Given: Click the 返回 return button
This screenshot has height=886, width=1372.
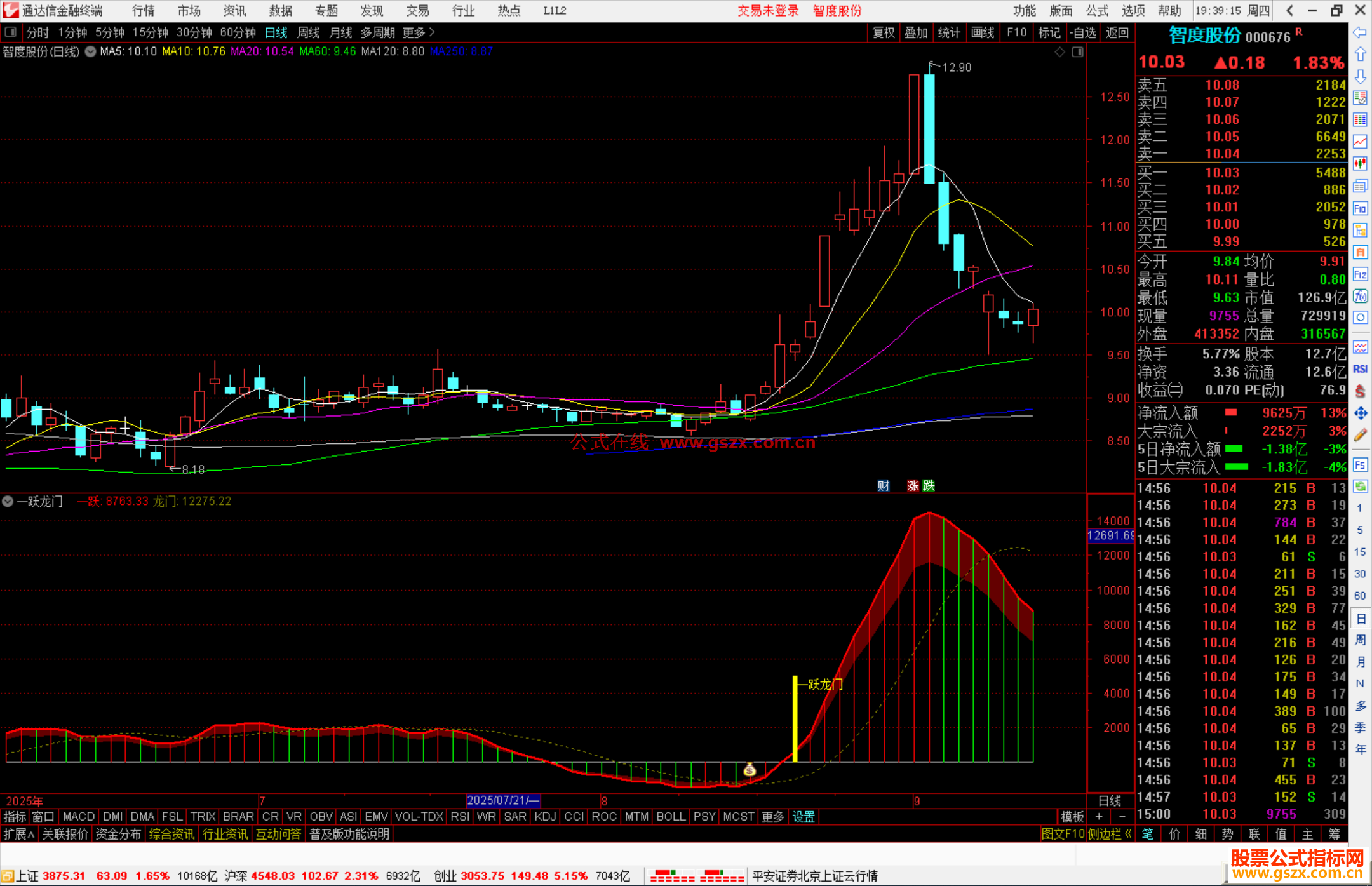Looking at the screenshot, I should tap(1117, 32).
